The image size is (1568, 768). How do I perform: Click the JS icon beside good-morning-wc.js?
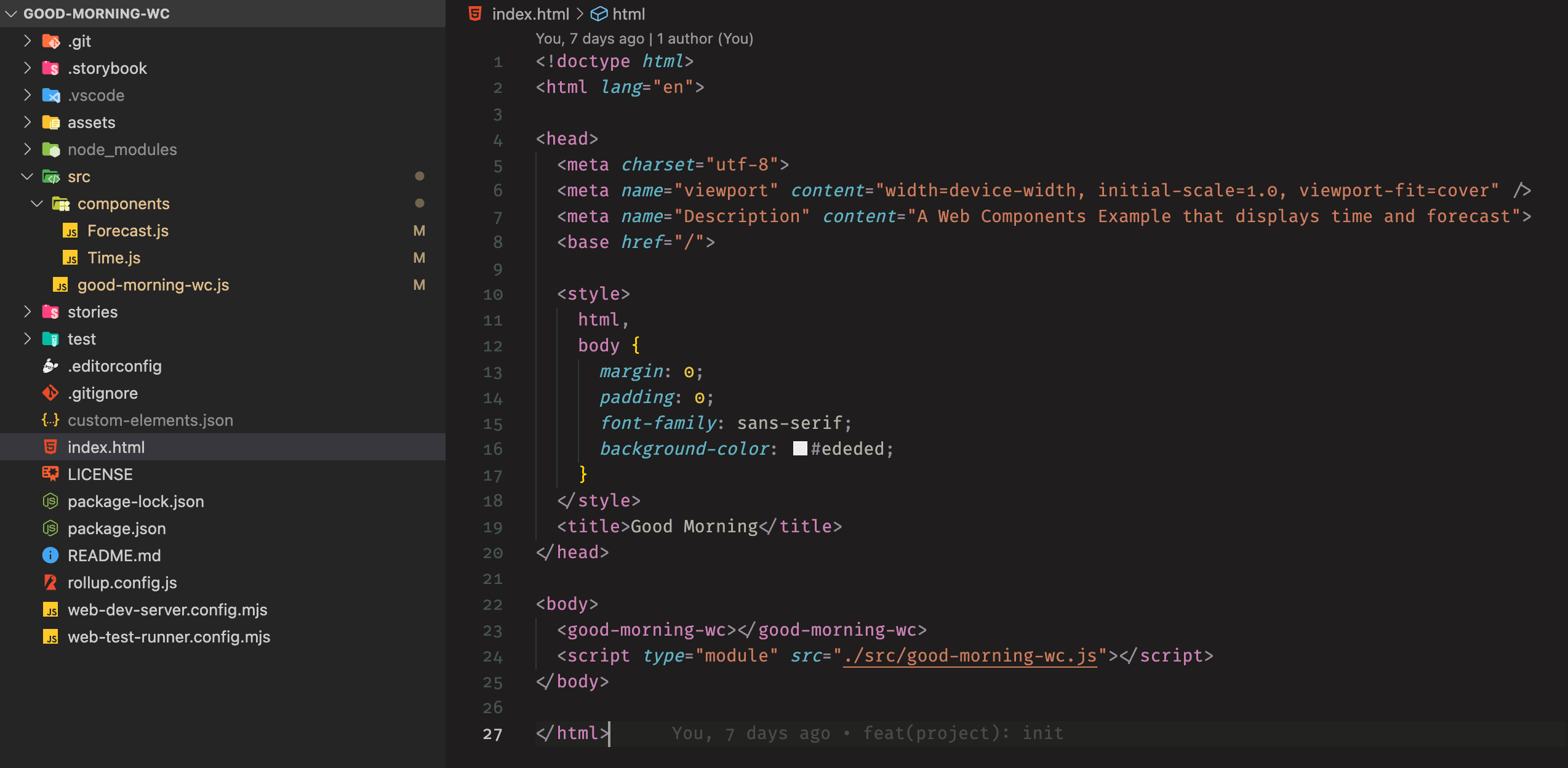60,285
